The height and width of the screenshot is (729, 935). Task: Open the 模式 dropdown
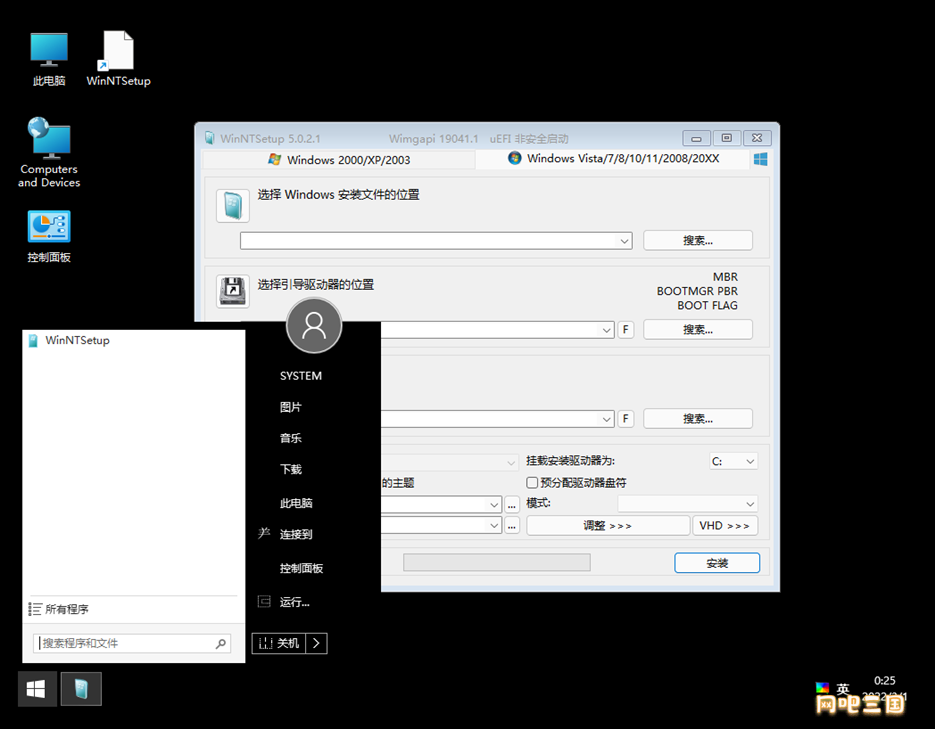click(688, 504)
